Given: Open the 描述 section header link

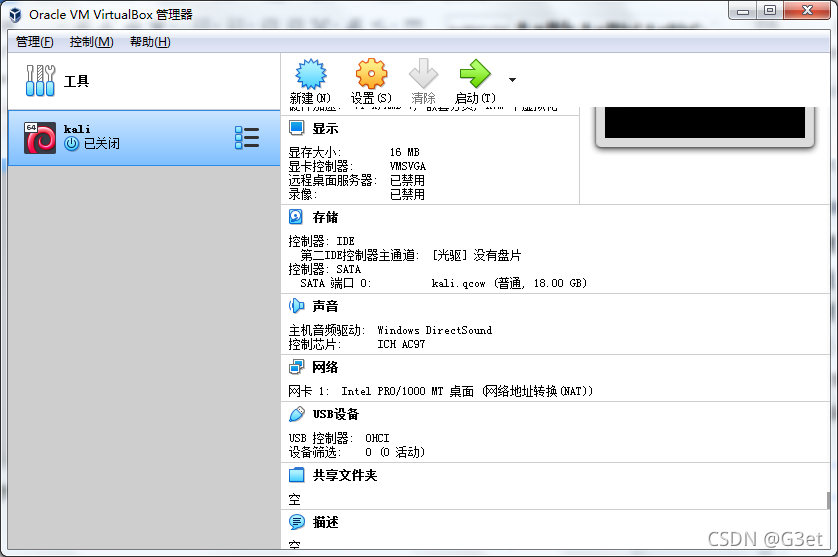Looking at the screenshot, I should click(325, 522).
